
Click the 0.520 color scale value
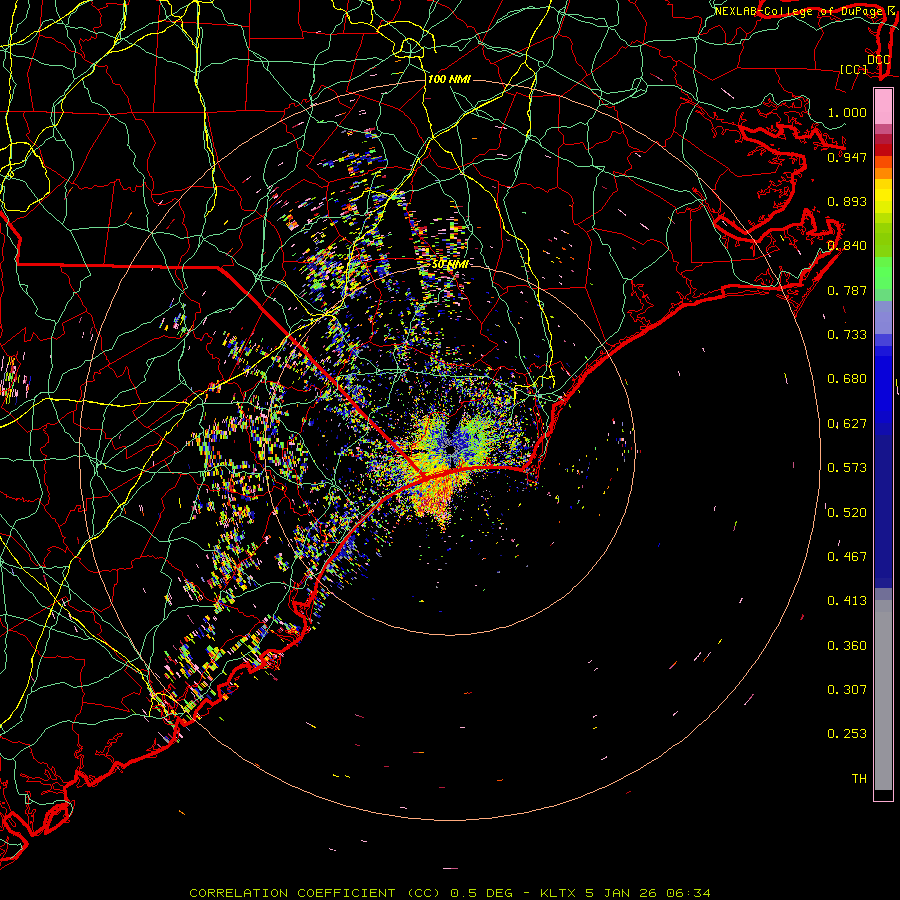coord(847,513)
